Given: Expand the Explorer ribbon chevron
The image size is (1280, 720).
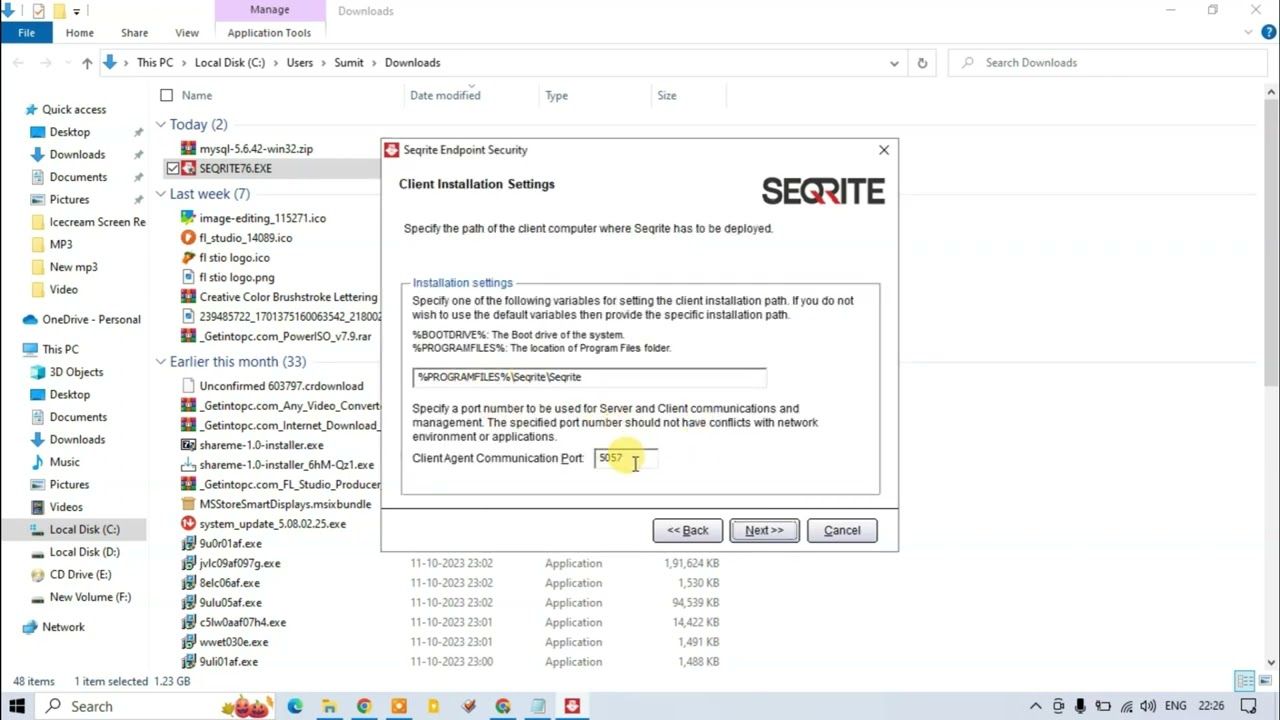Looking at the screenshot, I should tap(1246, 33).
